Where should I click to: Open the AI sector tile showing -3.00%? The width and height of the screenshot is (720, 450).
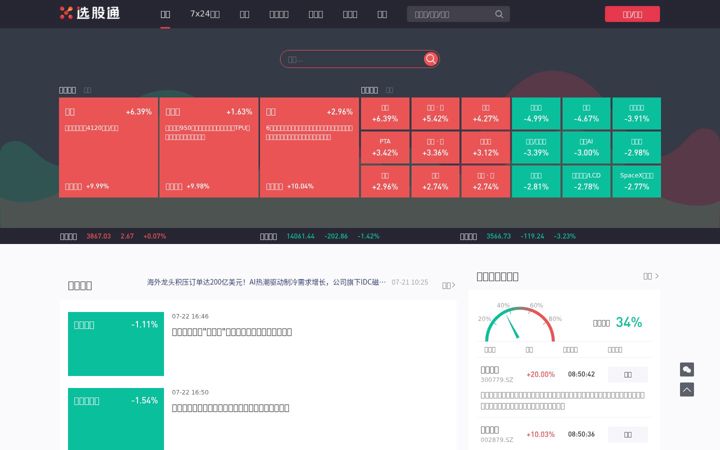tap(586, 147)
